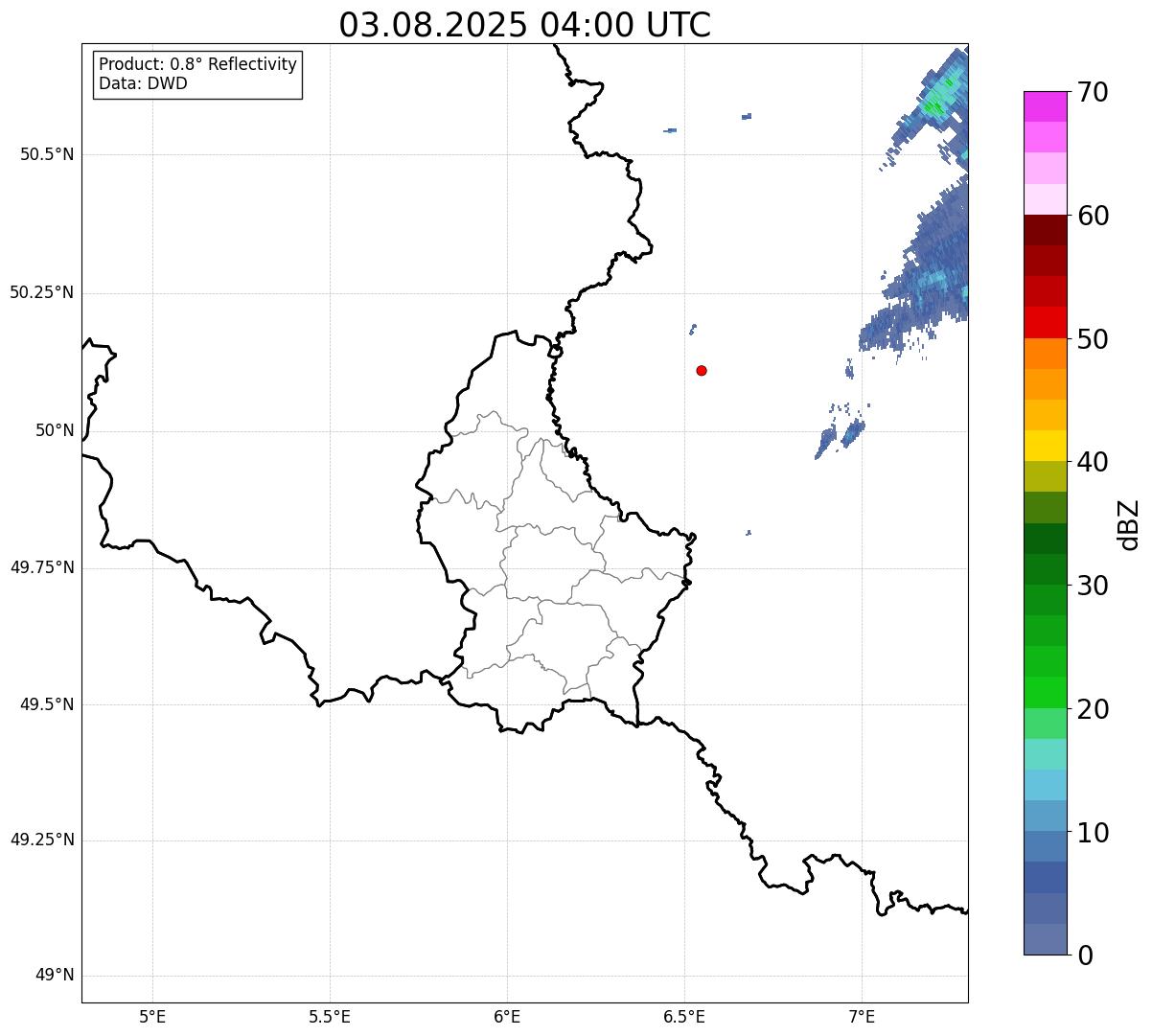Click the 49.75°N latitude label
Screen dimensions: 1152x1036
click(42, 567)
